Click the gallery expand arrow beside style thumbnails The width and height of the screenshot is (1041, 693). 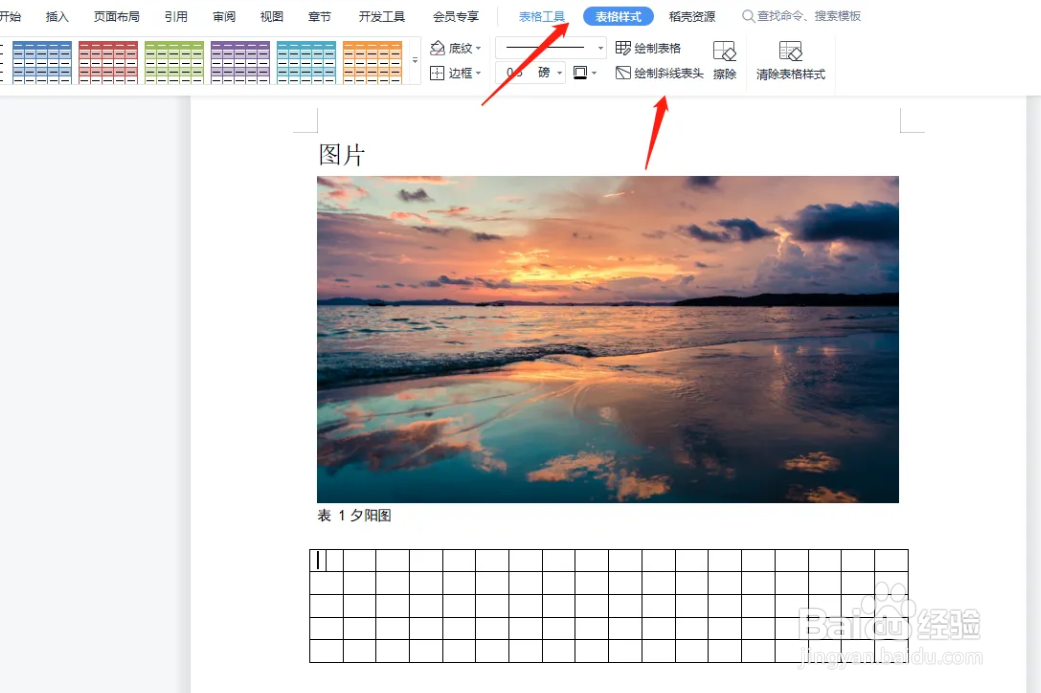coord(414,61)
